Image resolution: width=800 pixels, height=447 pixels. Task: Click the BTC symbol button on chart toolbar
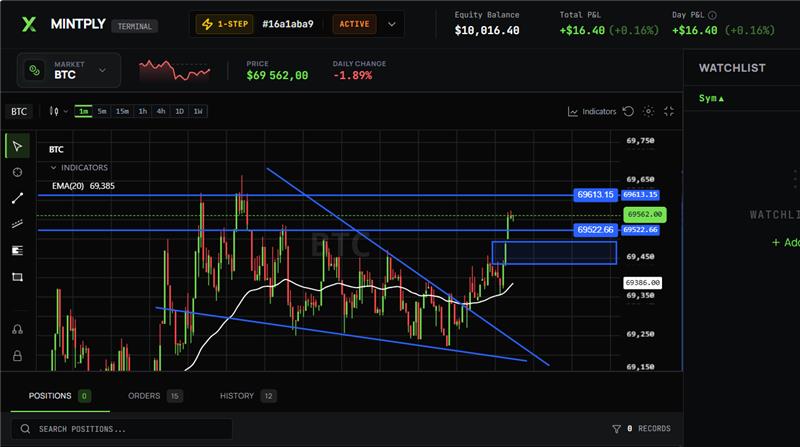(x=19, y=111)
